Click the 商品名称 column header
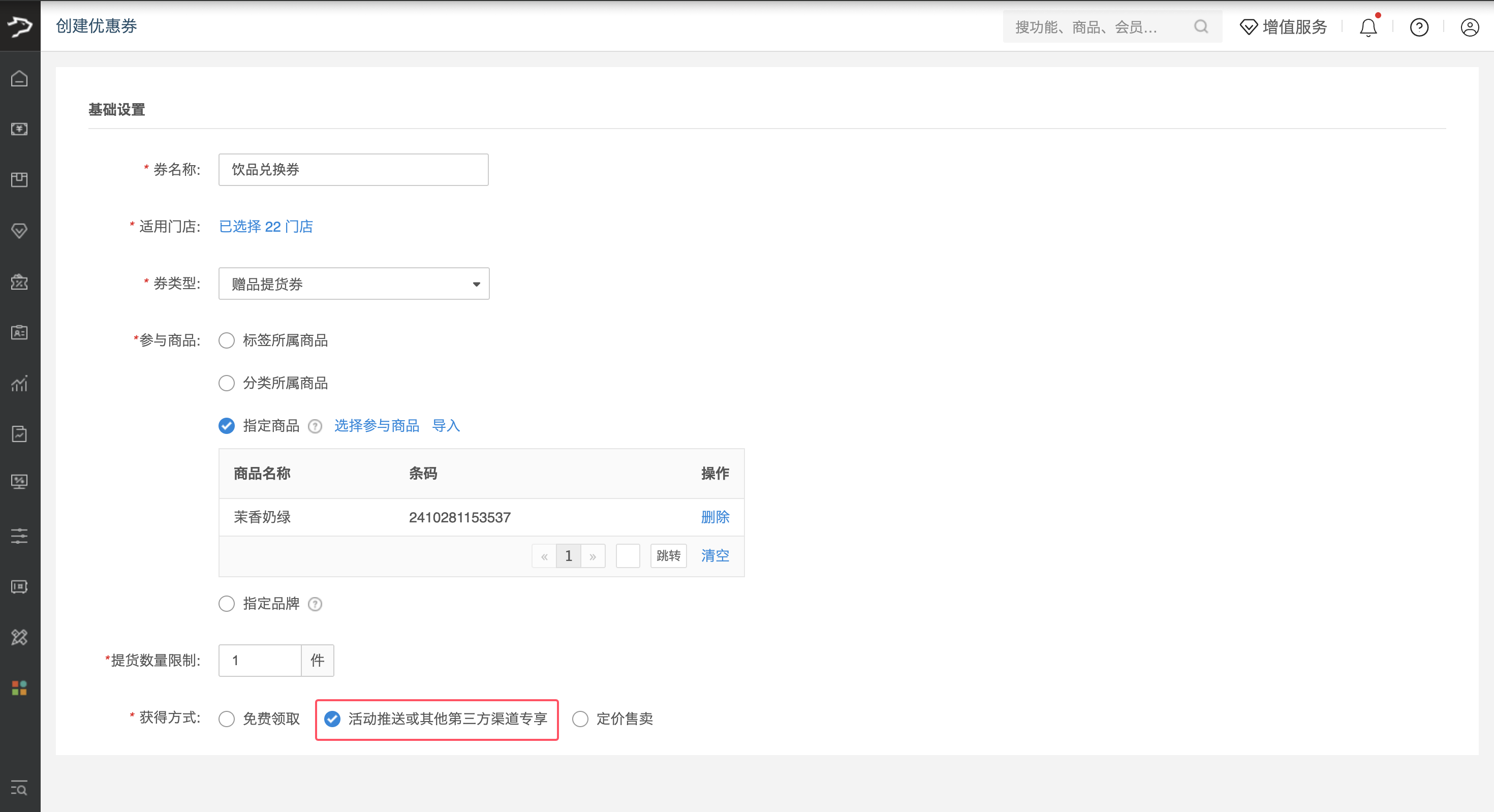Screen dimensions: 1494x812 pos(262,474)
